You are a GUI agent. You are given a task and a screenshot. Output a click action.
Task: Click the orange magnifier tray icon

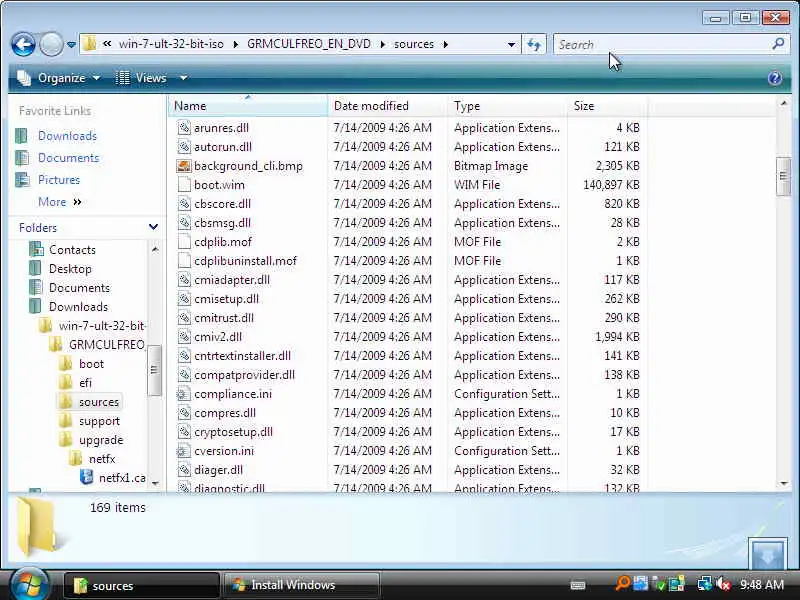point(622,584)
